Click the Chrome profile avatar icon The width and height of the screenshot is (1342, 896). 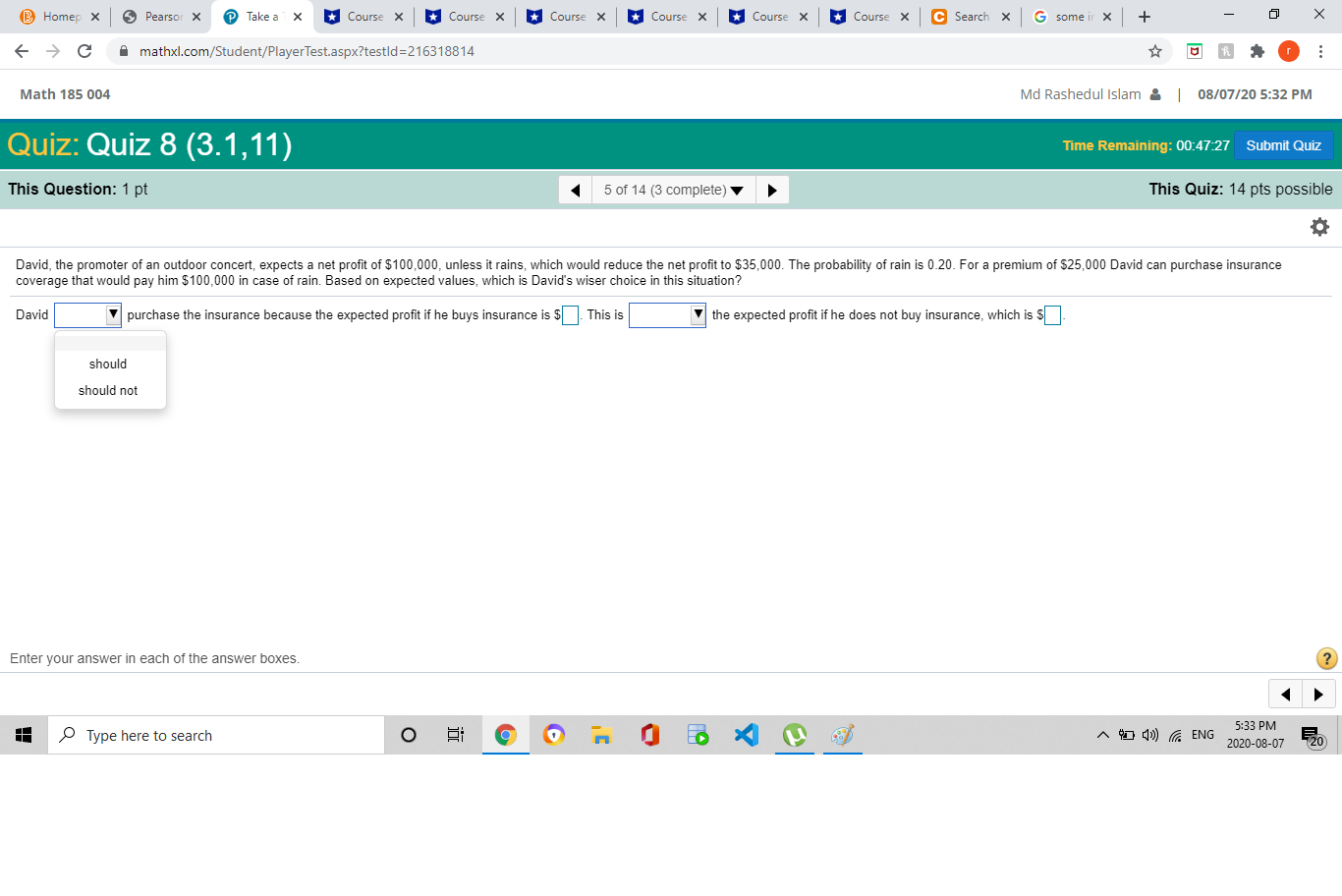1289,51
